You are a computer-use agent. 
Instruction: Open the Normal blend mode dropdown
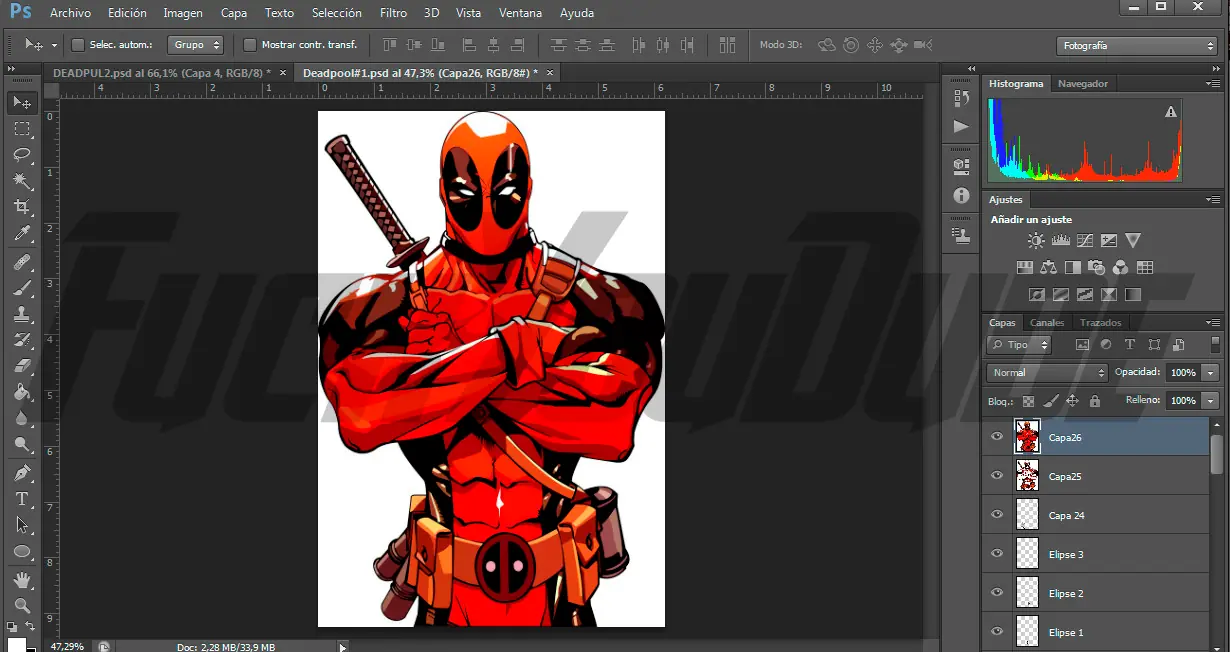[1046, 373]
